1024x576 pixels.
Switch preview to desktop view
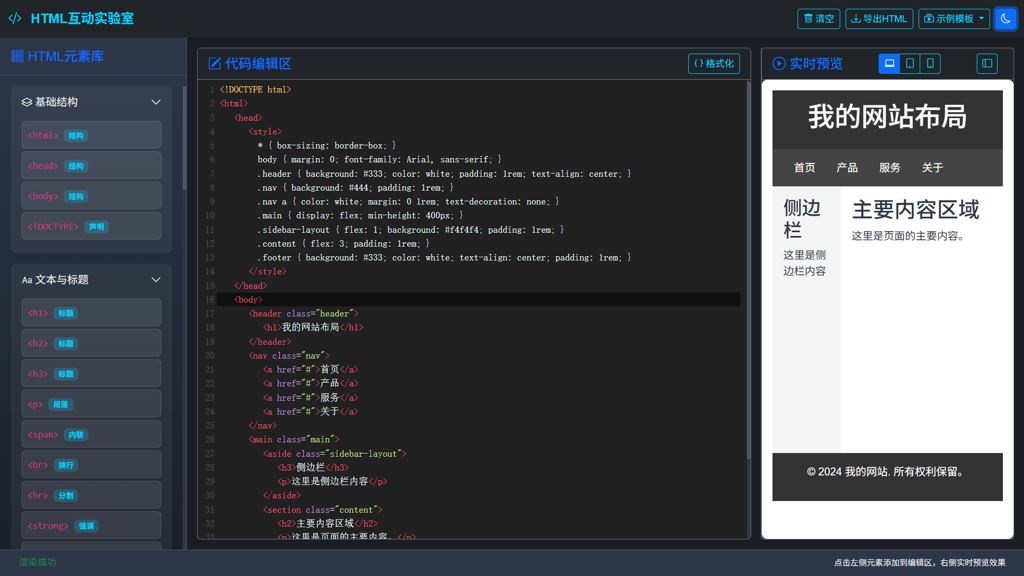(x=889, y=64)
